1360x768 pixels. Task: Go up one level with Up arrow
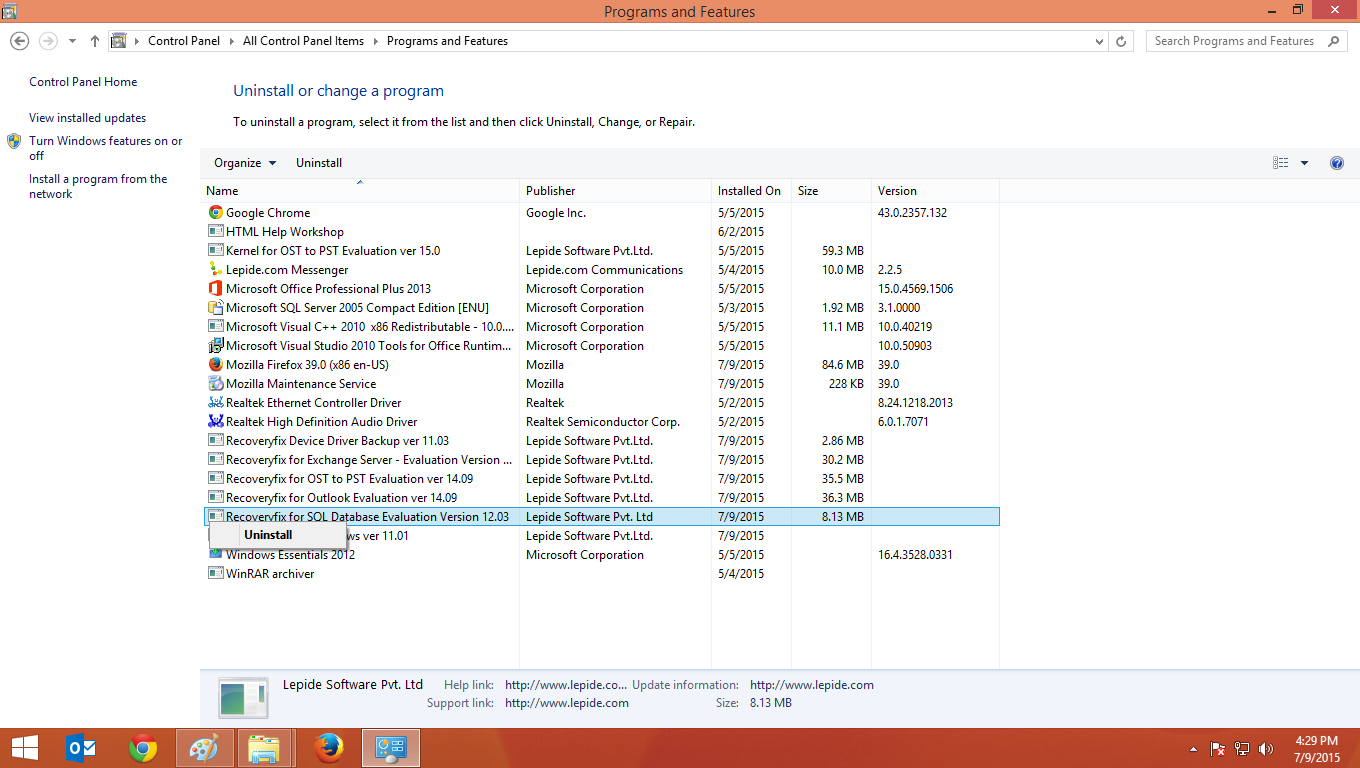(x=95, y=41)
